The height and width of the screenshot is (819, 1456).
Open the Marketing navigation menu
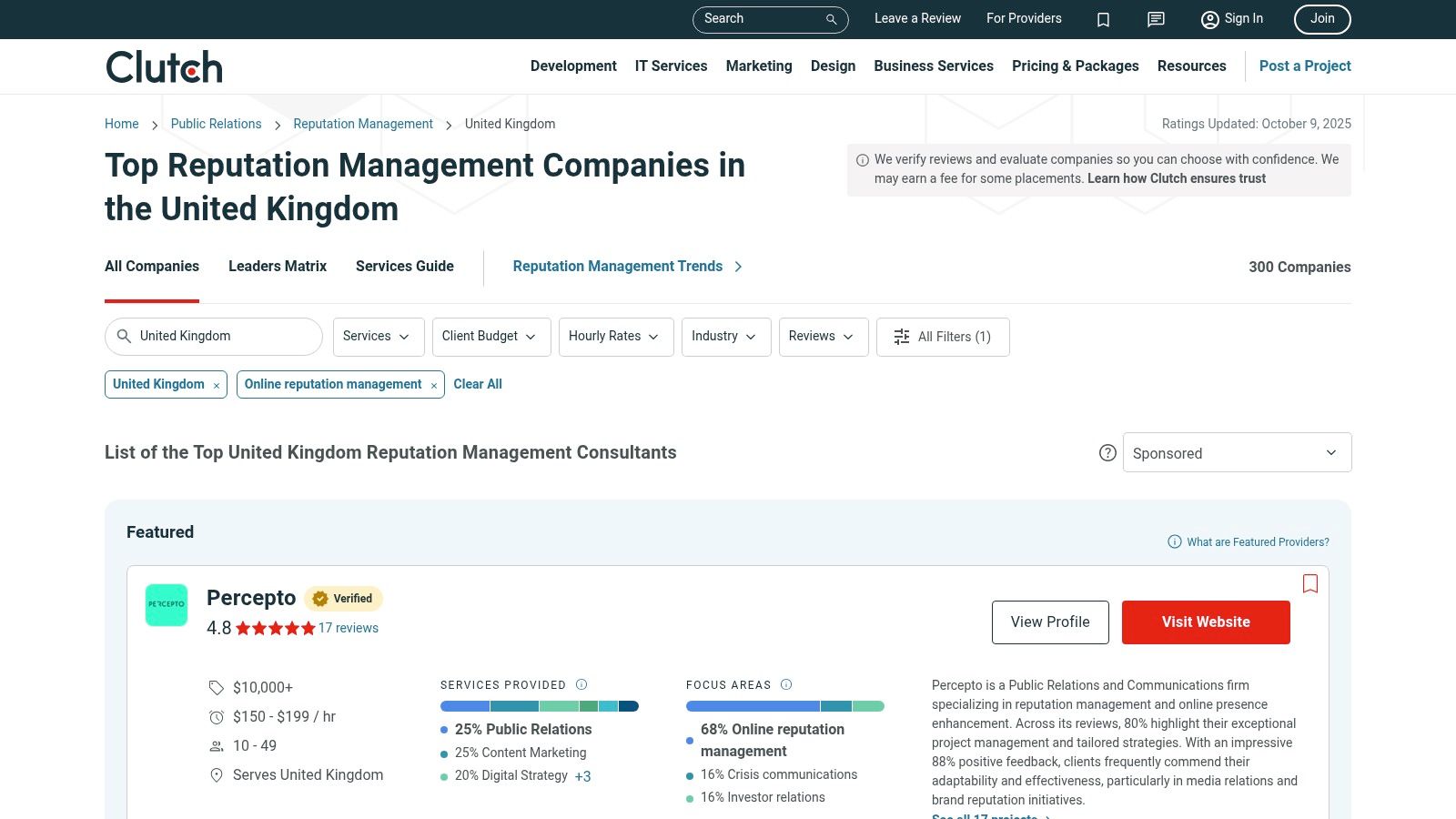[x=759, y=66]
